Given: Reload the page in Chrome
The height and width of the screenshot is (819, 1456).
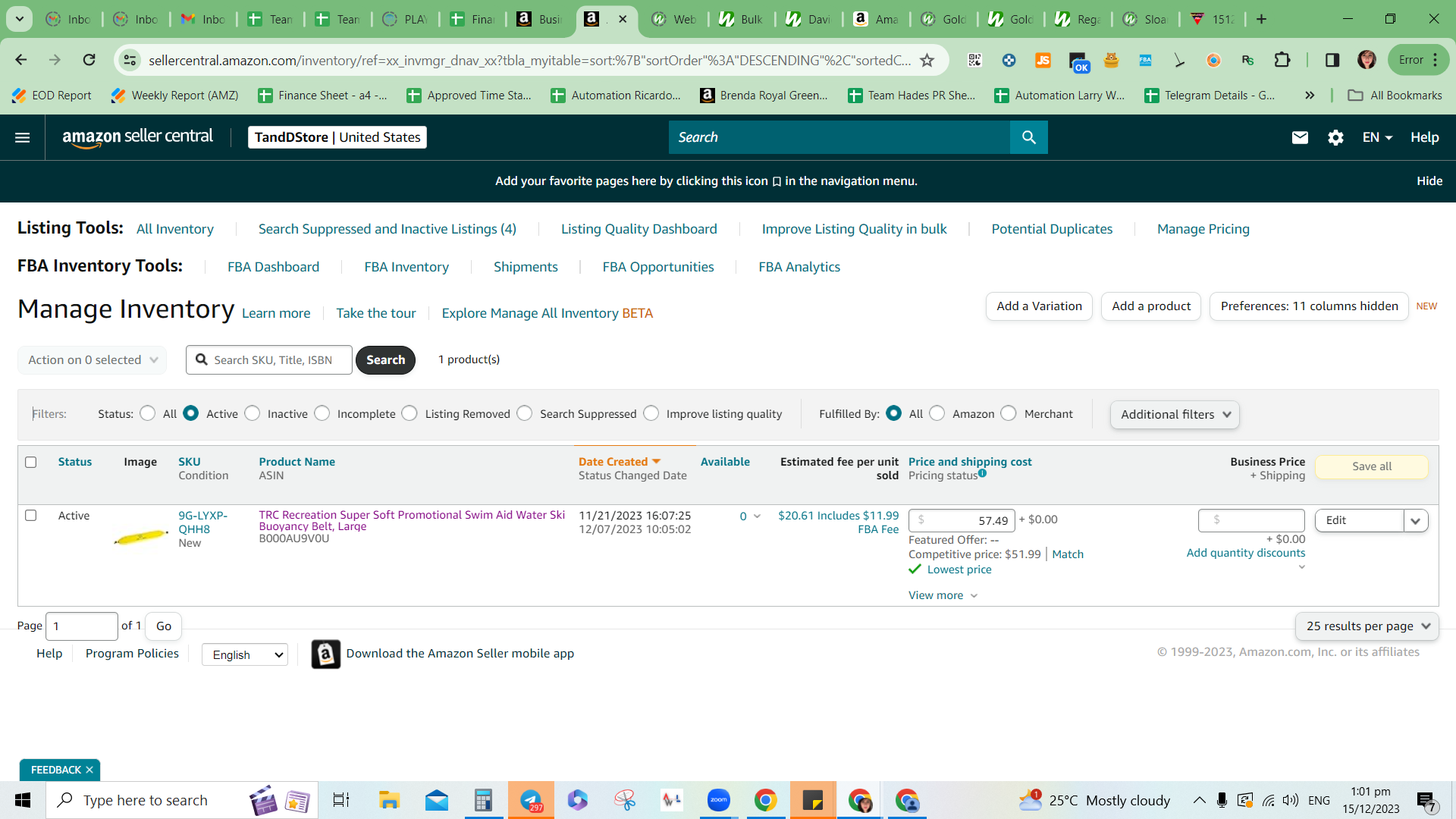Looking at the screenshot, I should coord(89,60).
